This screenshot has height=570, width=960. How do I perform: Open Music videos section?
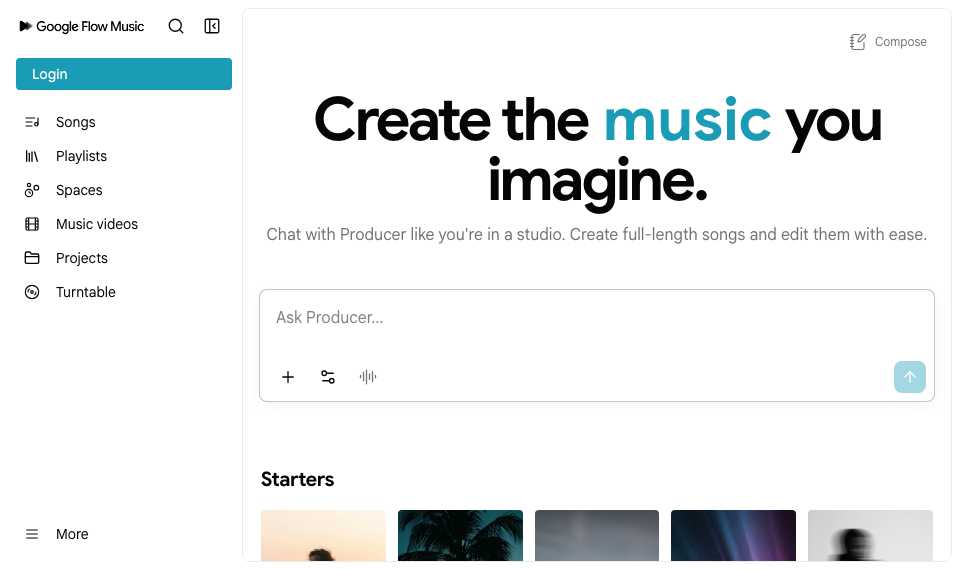click(97, 224)
